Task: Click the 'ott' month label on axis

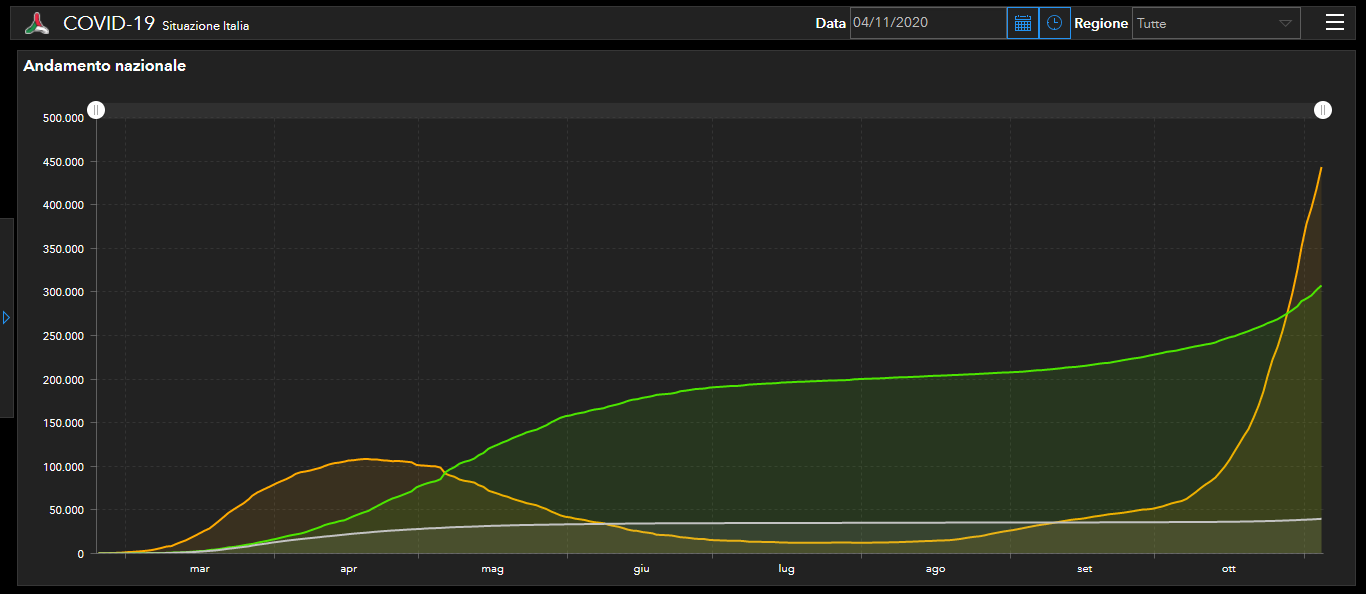Action: point(1228,569)
